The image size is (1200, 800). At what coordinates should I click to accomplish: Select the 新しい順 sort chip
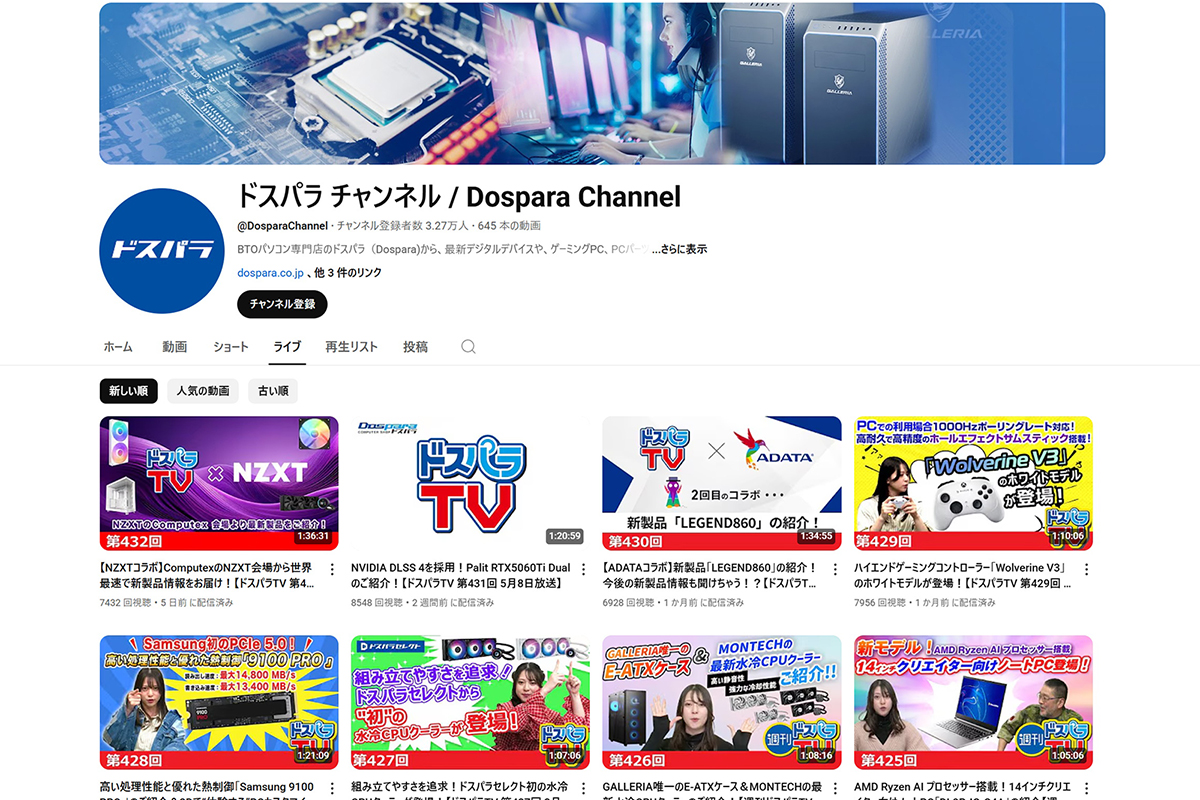pos(128,391)
